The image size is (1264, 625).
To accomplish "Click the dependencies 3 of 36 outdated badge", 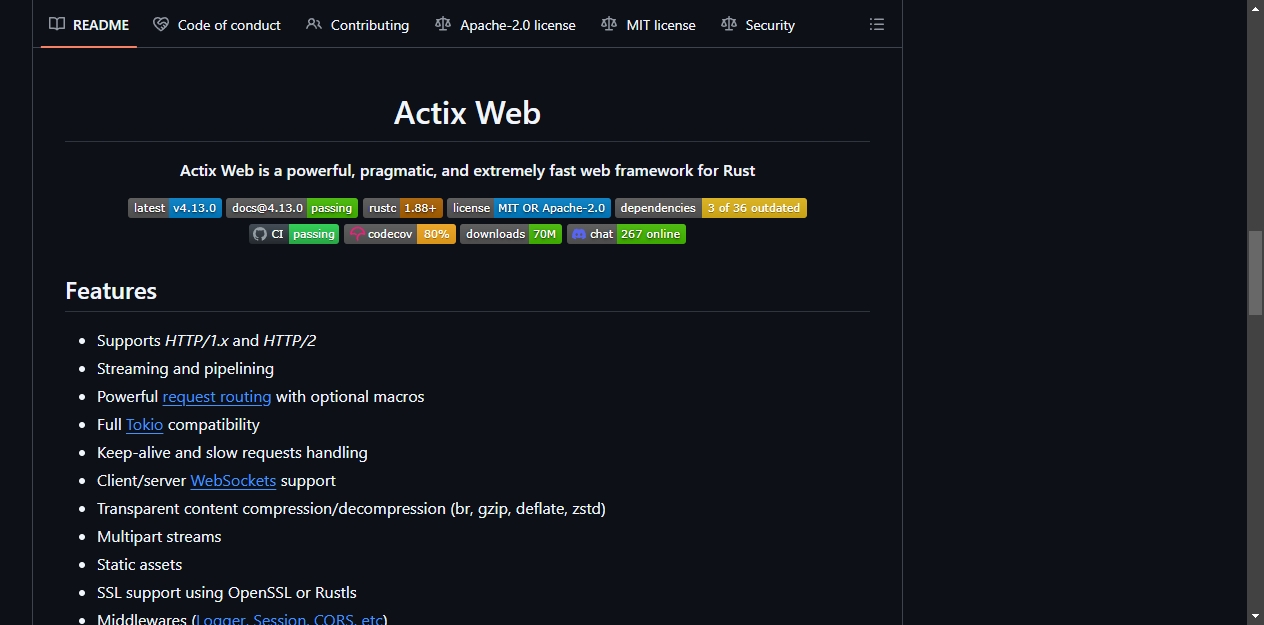I will pyautogui.click(x=711, y=208).
